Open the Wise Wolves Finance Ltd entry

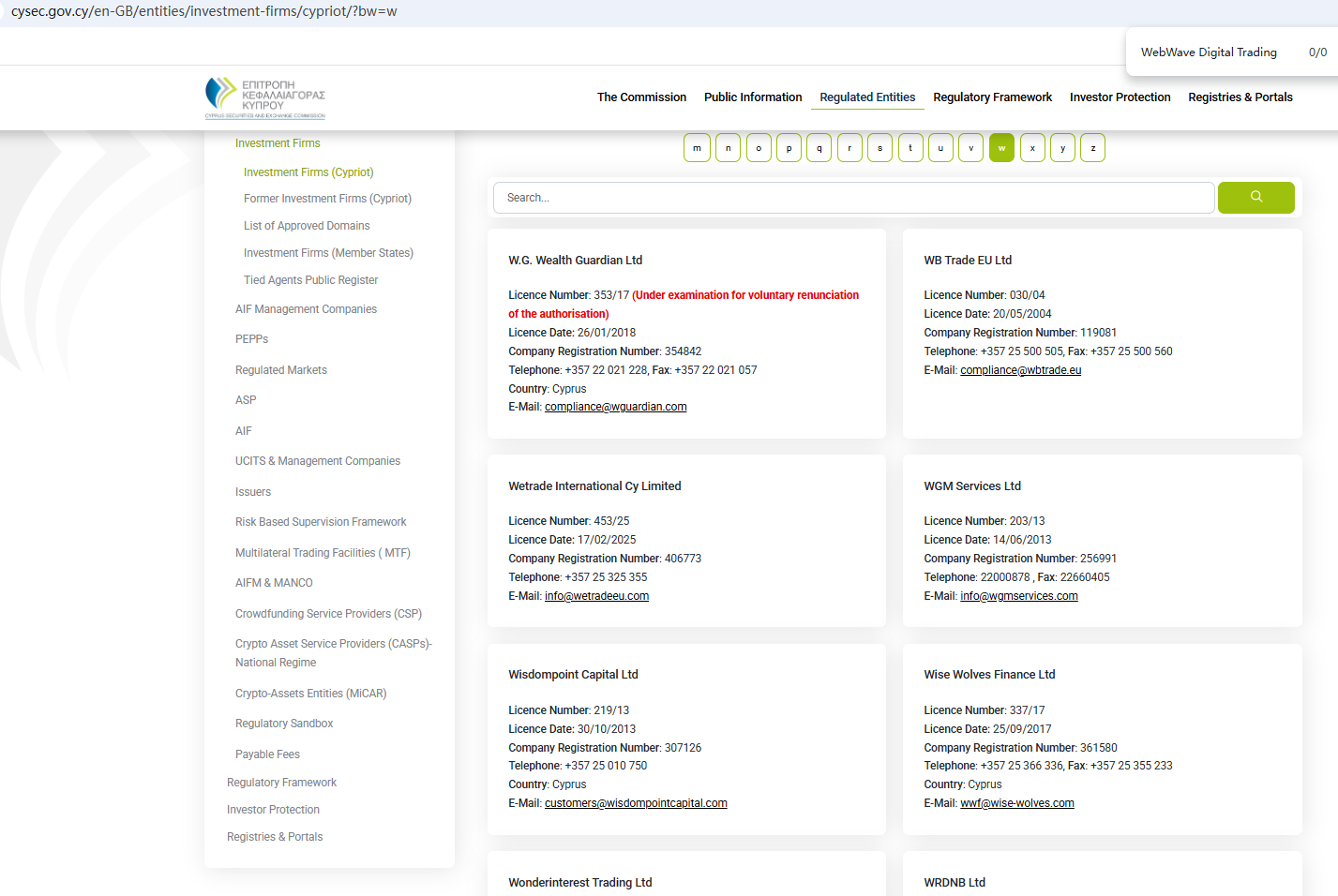pyautogui.click(x=989, y=675)
